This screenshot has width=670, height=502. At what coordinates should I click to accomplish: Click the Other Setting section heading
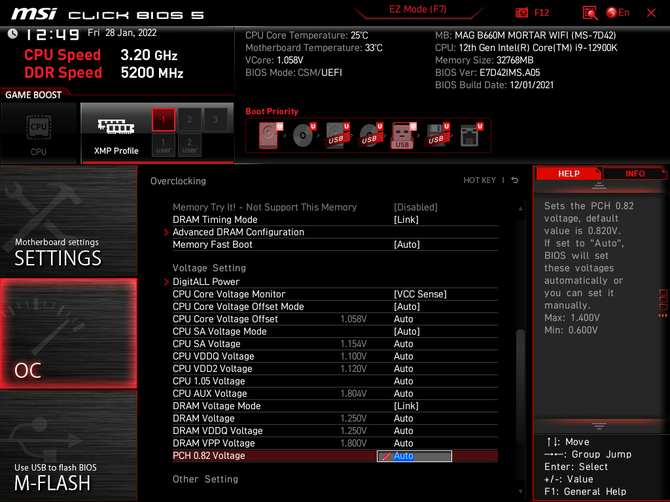click(x=205, y=479)
